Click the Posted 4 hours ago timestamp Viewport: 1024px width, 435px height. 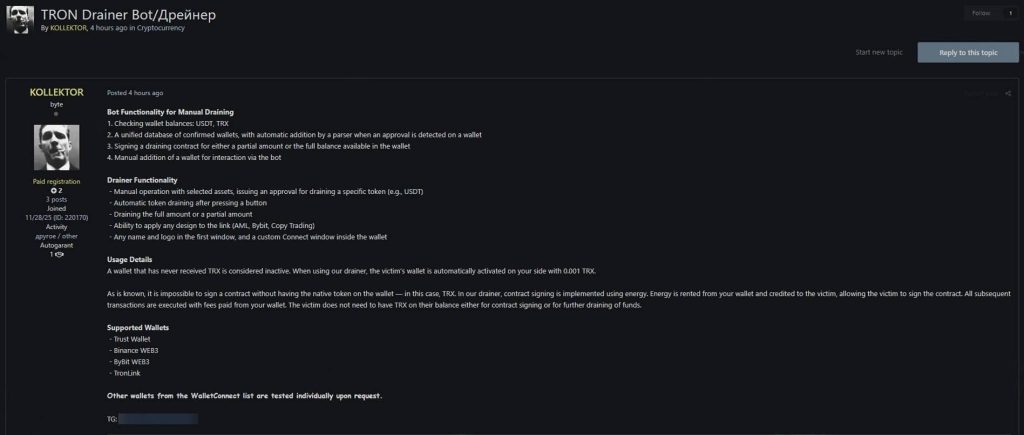(x=135, y=93)
